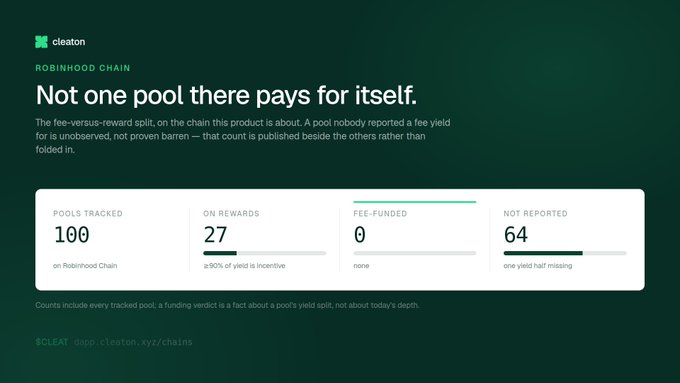Click the empty Fee-Funded progress bar
The height and width of the screenshot is (383, 680).
[x=415, y=253]
